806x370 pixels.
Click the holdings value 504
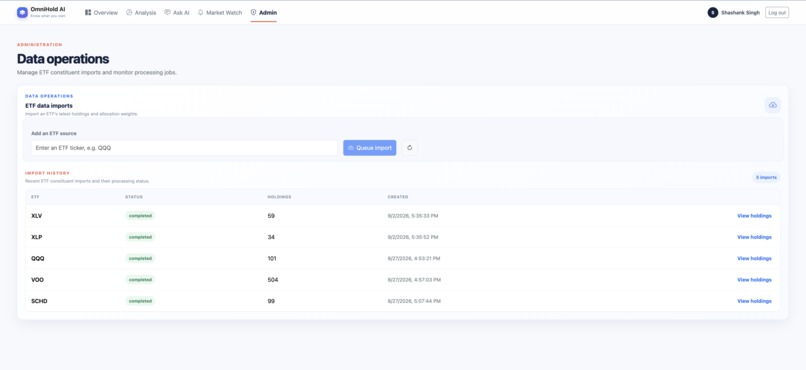(x=273, y=280)
